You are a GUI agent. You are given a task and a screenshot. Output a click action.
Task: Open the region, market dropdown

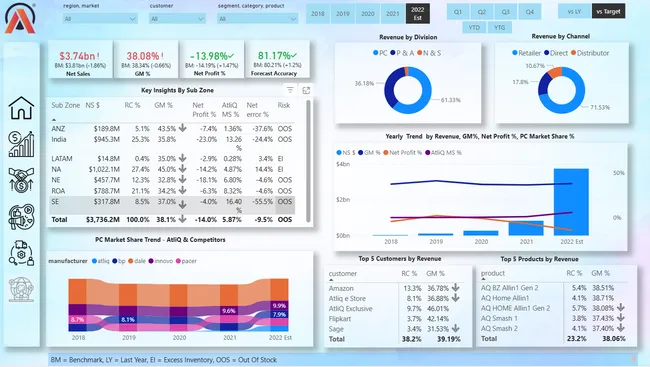point(100,19)
